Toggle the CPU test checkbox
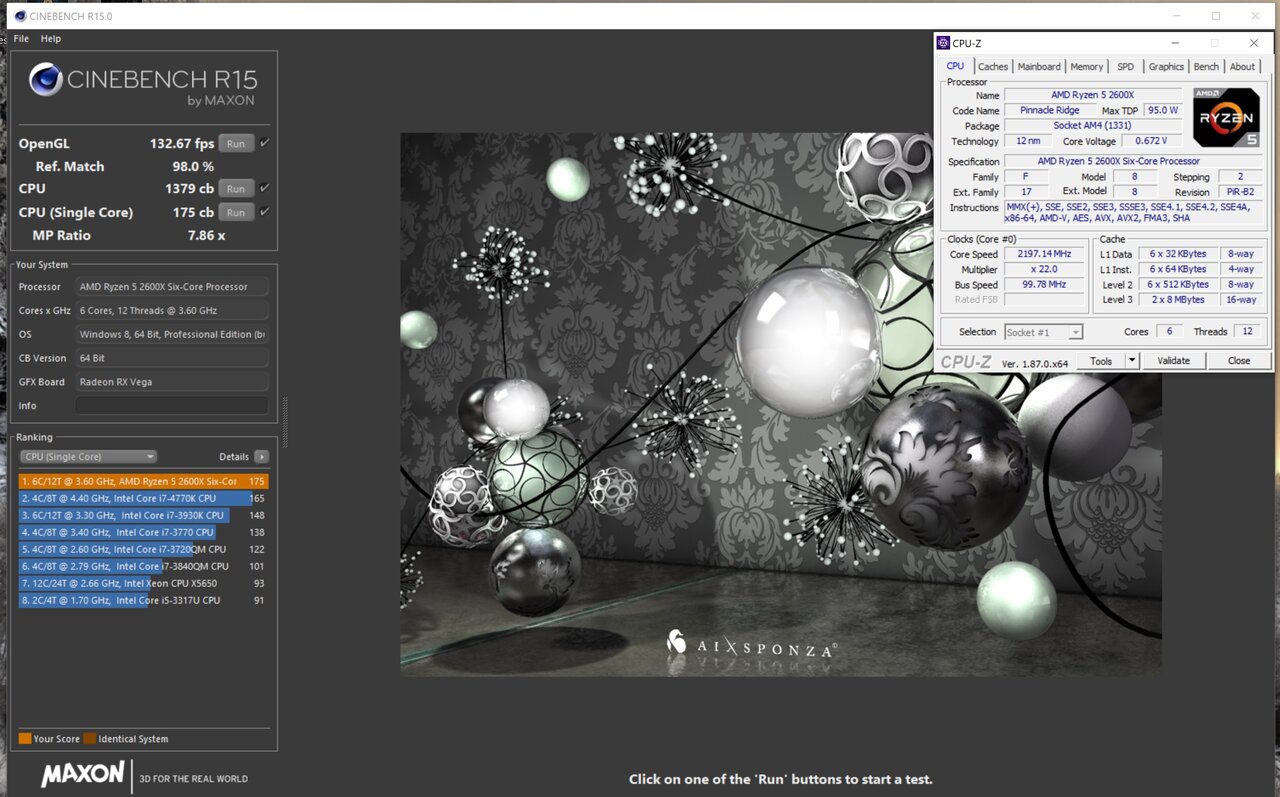The height and width of the screenshot is (797, 1280). coord(265,188)
